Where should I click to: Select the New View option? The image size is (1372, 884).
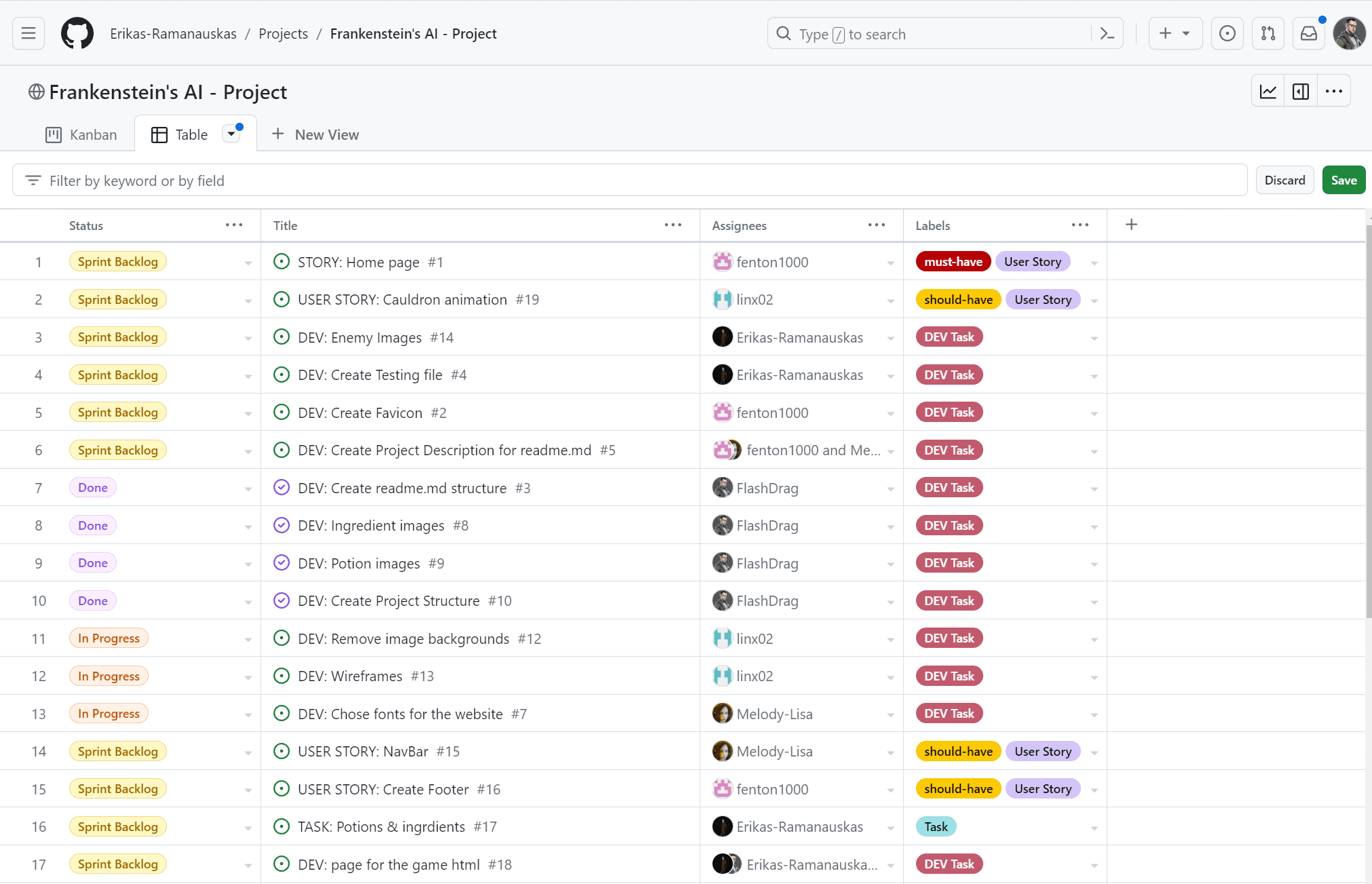315,134
